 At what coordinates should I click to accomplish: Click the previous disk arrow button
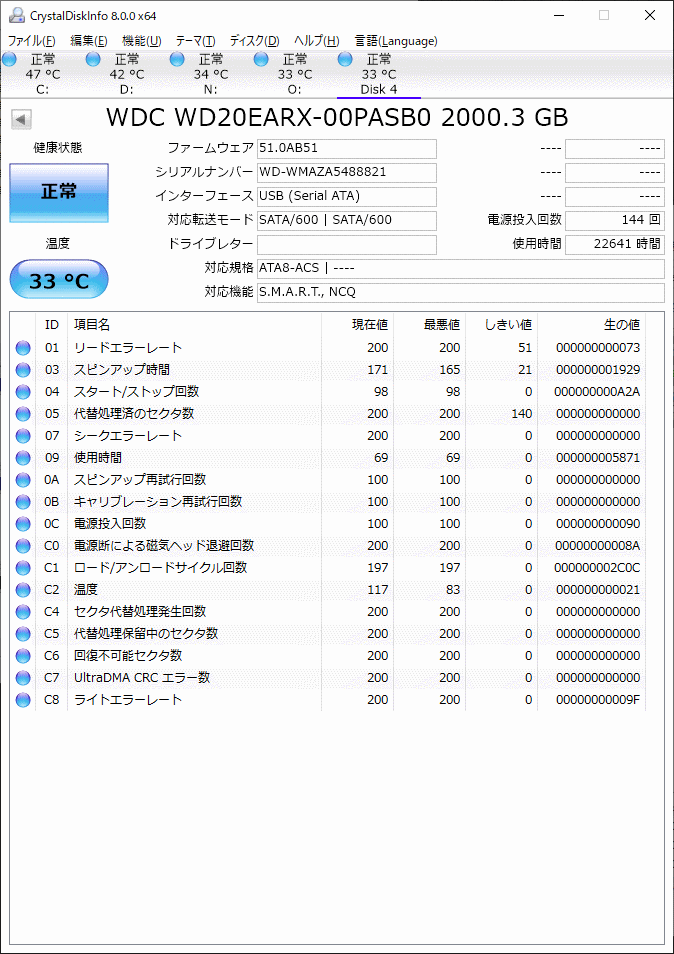point(20,120)
